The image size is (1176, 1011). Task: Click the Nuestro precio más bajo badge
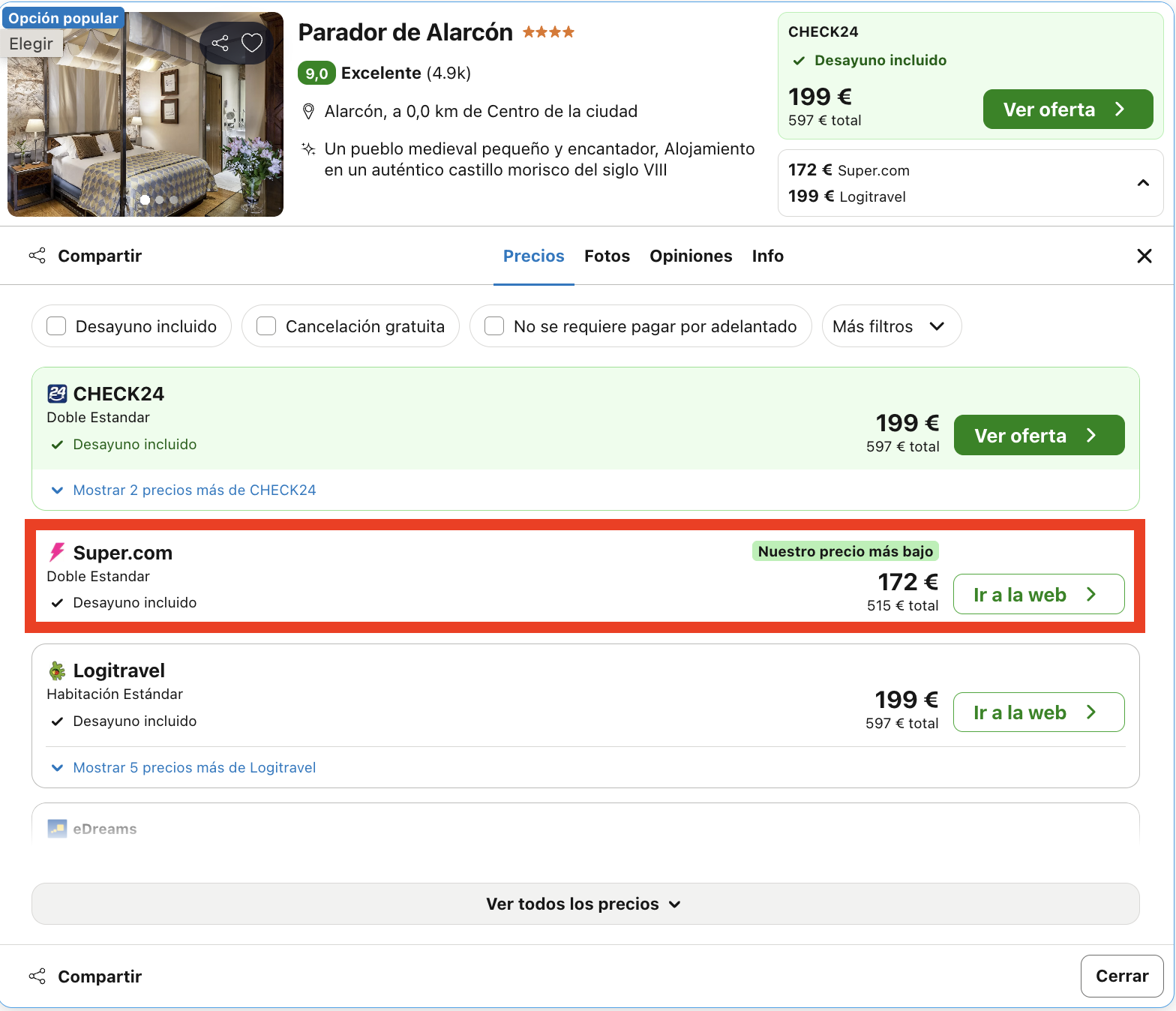tap(845, 551)
